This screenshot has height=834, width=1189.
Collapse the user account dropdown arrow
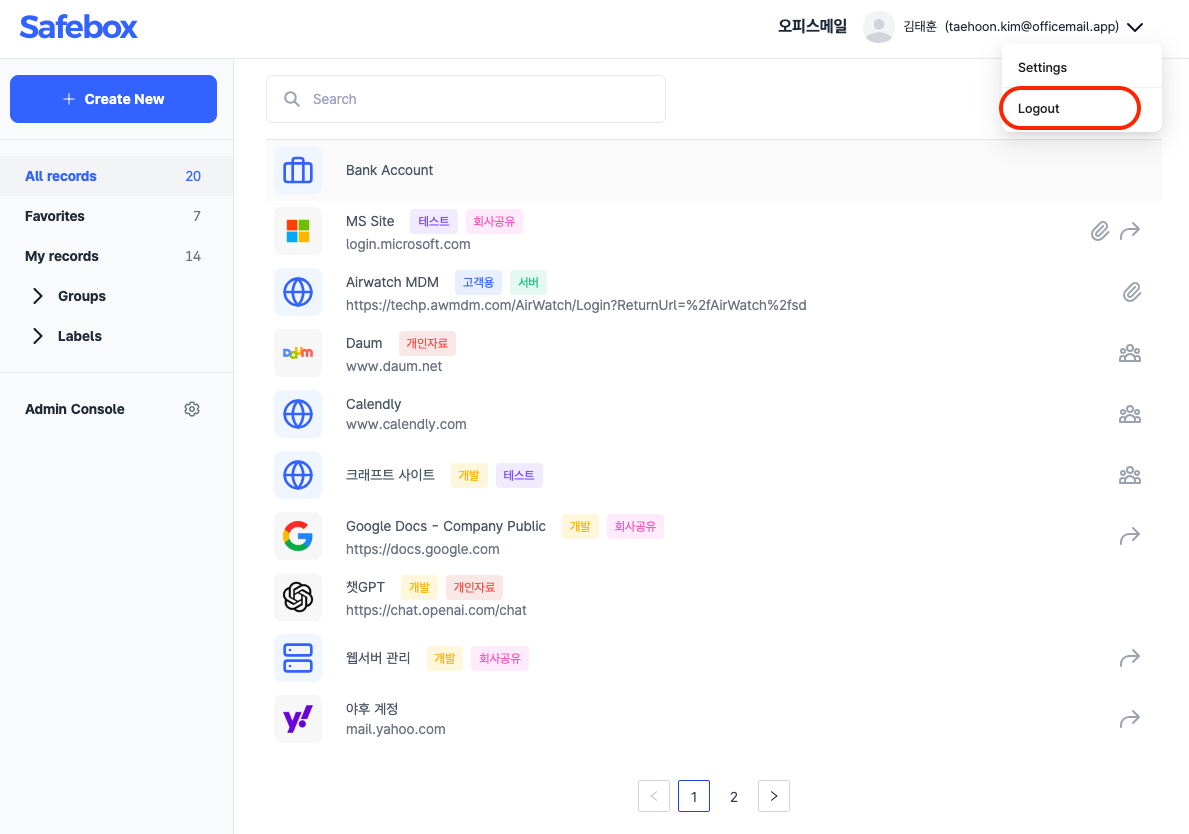point(1135,28)
